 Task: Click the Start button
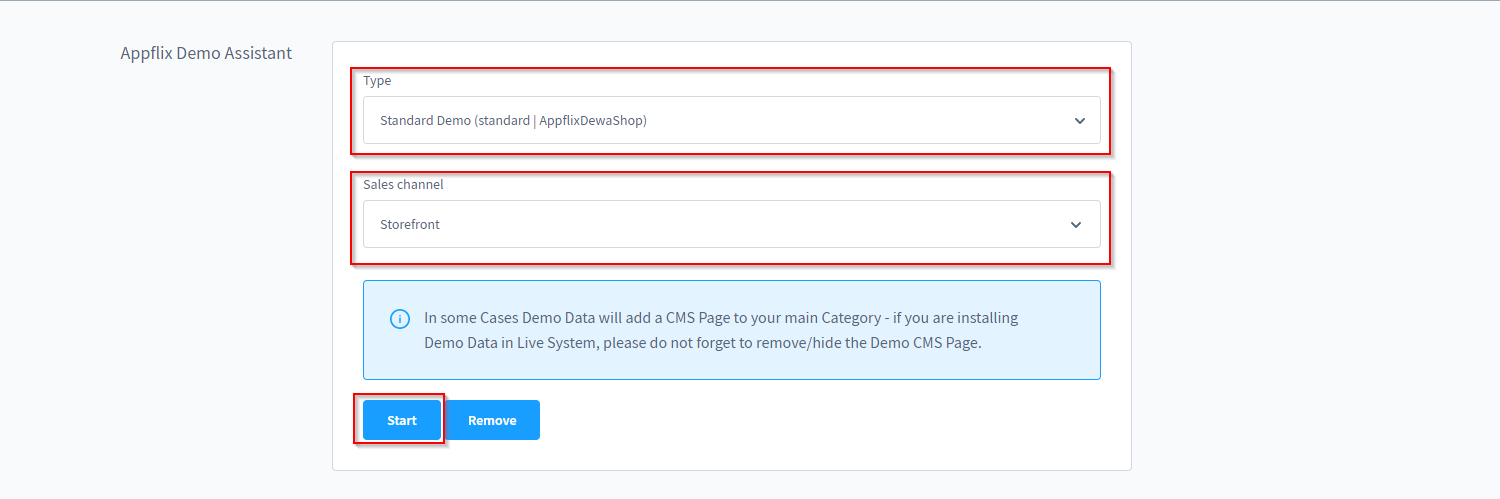401,420
